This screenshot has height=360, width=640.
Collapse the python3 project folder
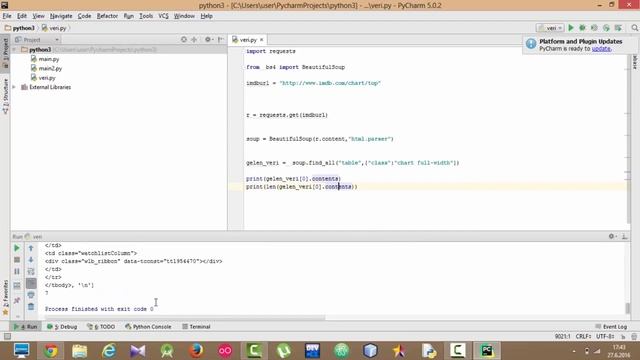pos(15,49)
